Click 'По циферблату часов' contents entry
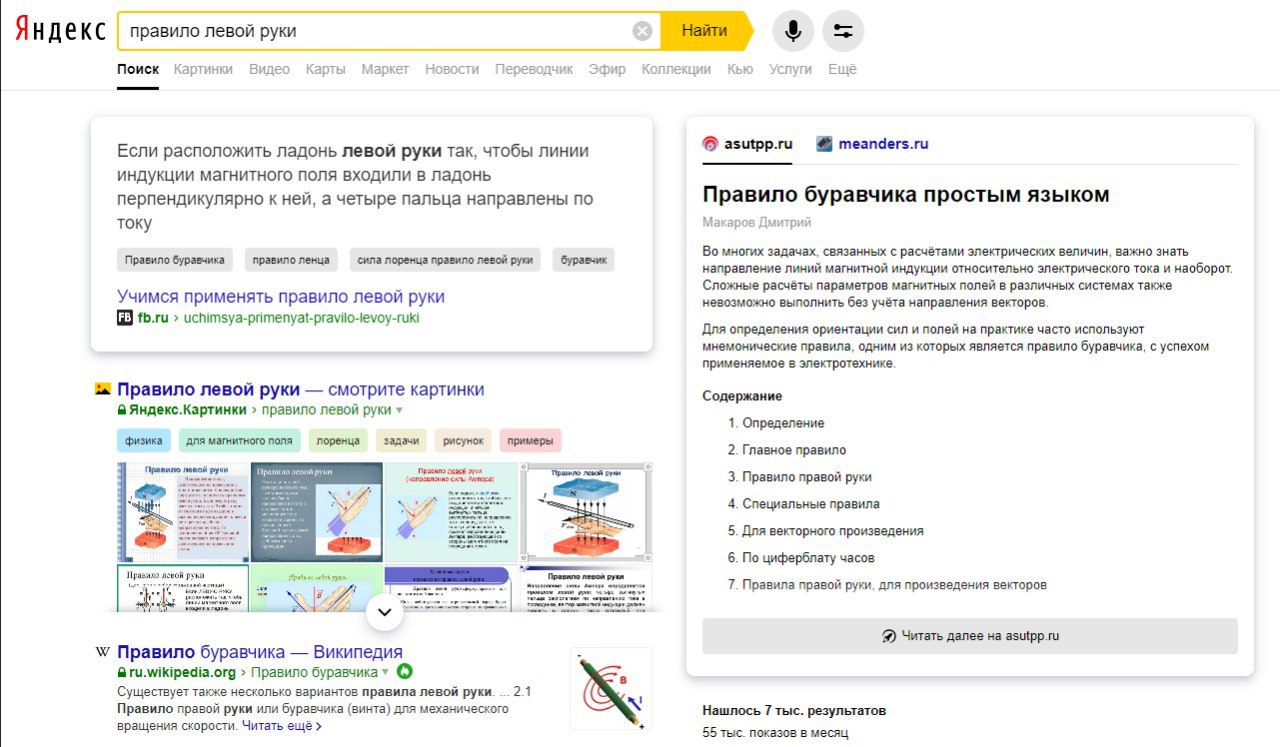 coord(808,558)
